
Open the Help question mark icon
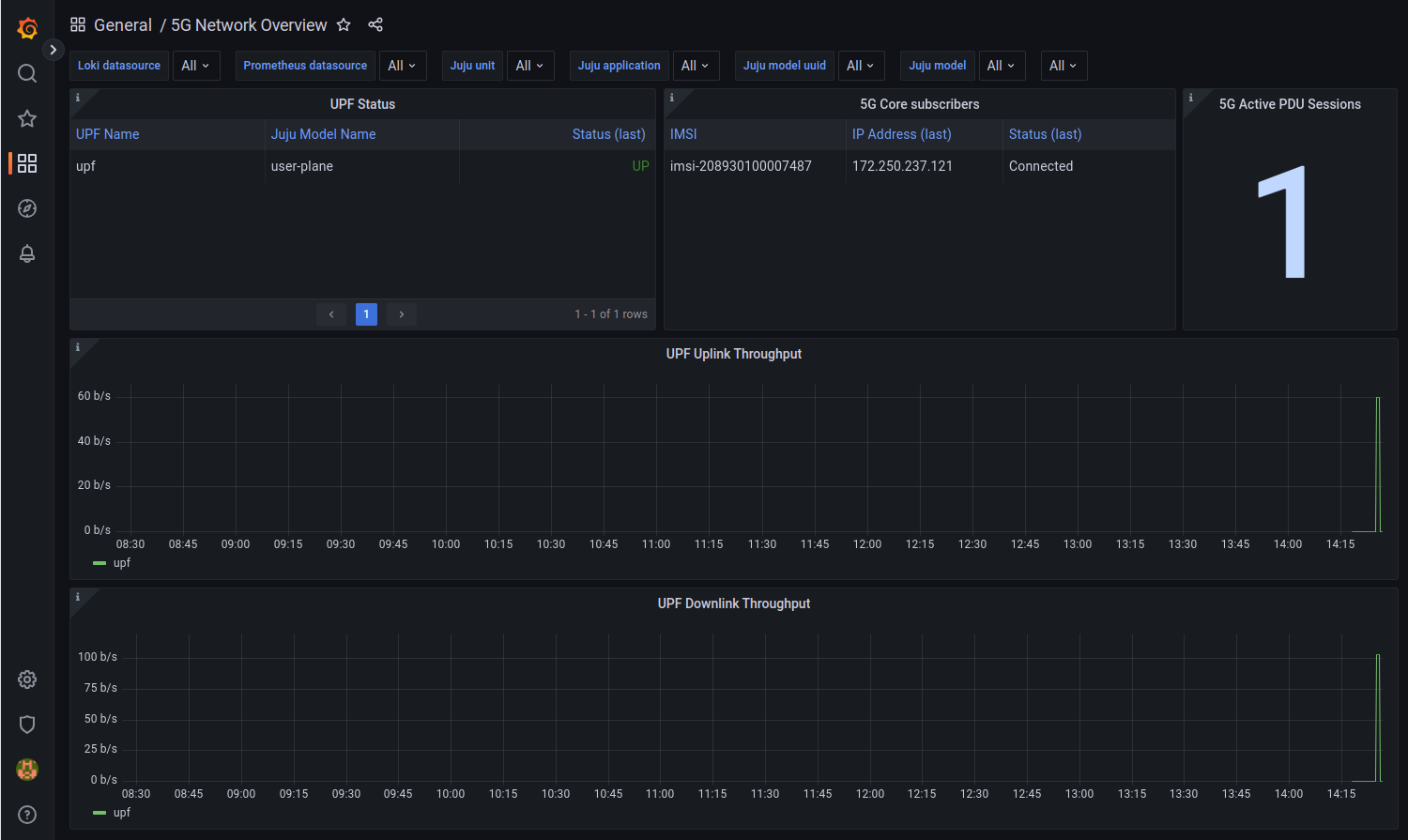click(27, 815)
